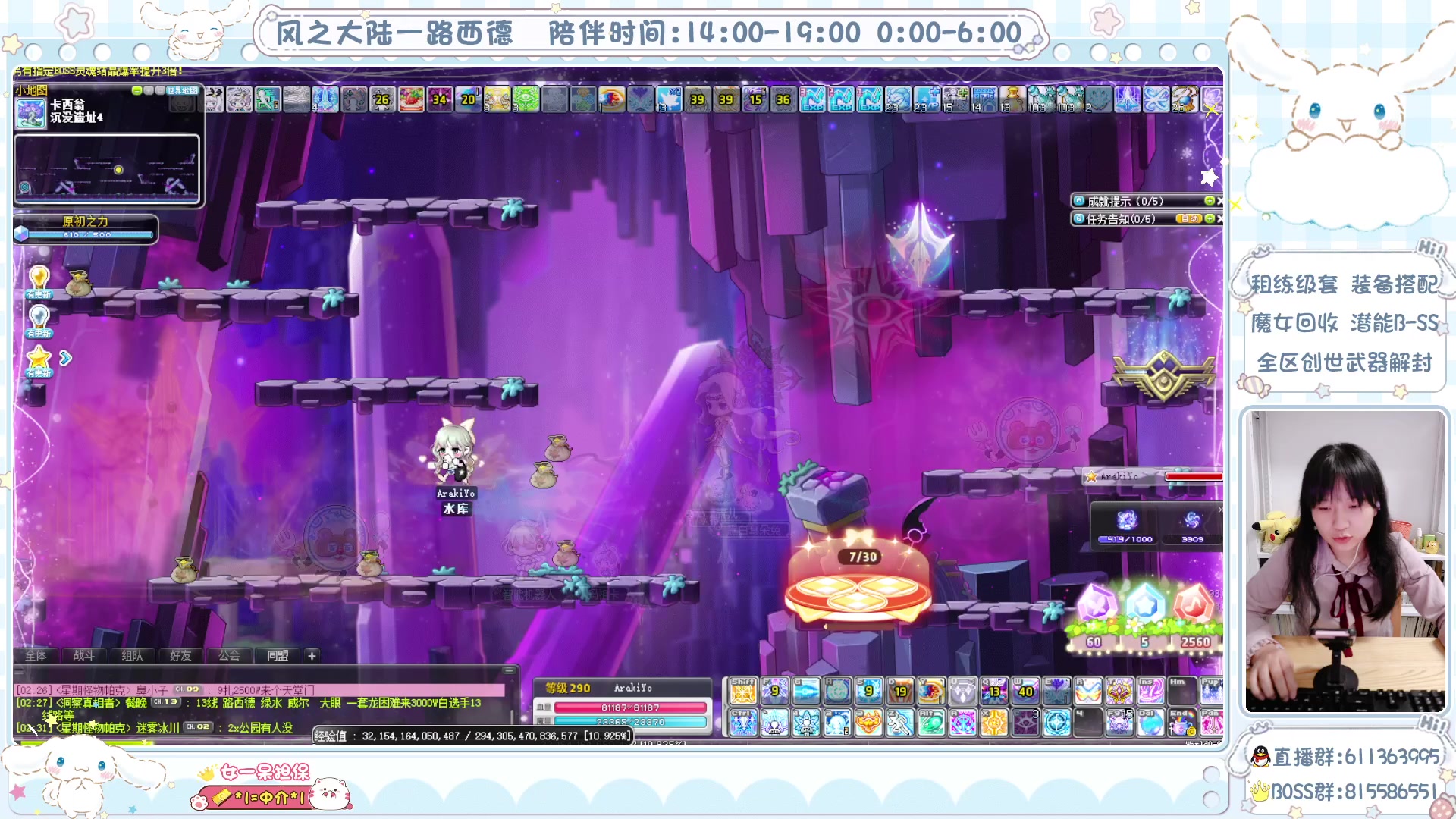Viewport: 1456px width, 819px height.
Task: Use the X-key golden sun skill
Action: pos(994,723)
